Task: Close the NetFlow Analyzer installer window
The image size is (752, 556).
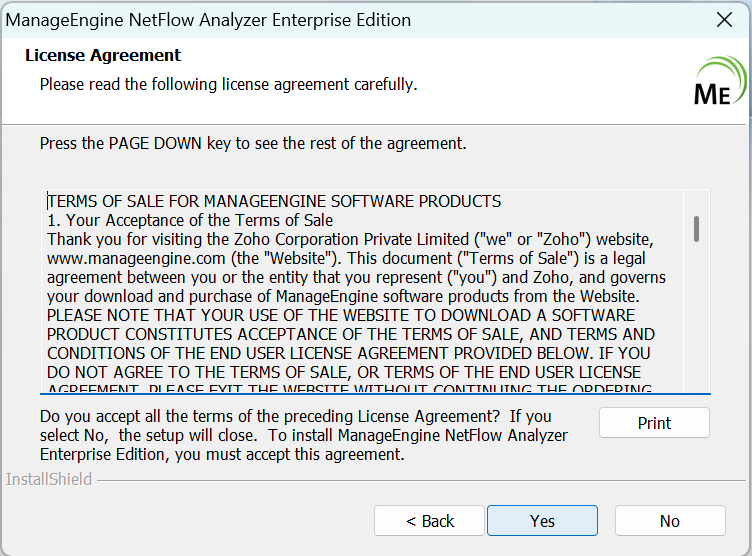Action: [724, 20]
